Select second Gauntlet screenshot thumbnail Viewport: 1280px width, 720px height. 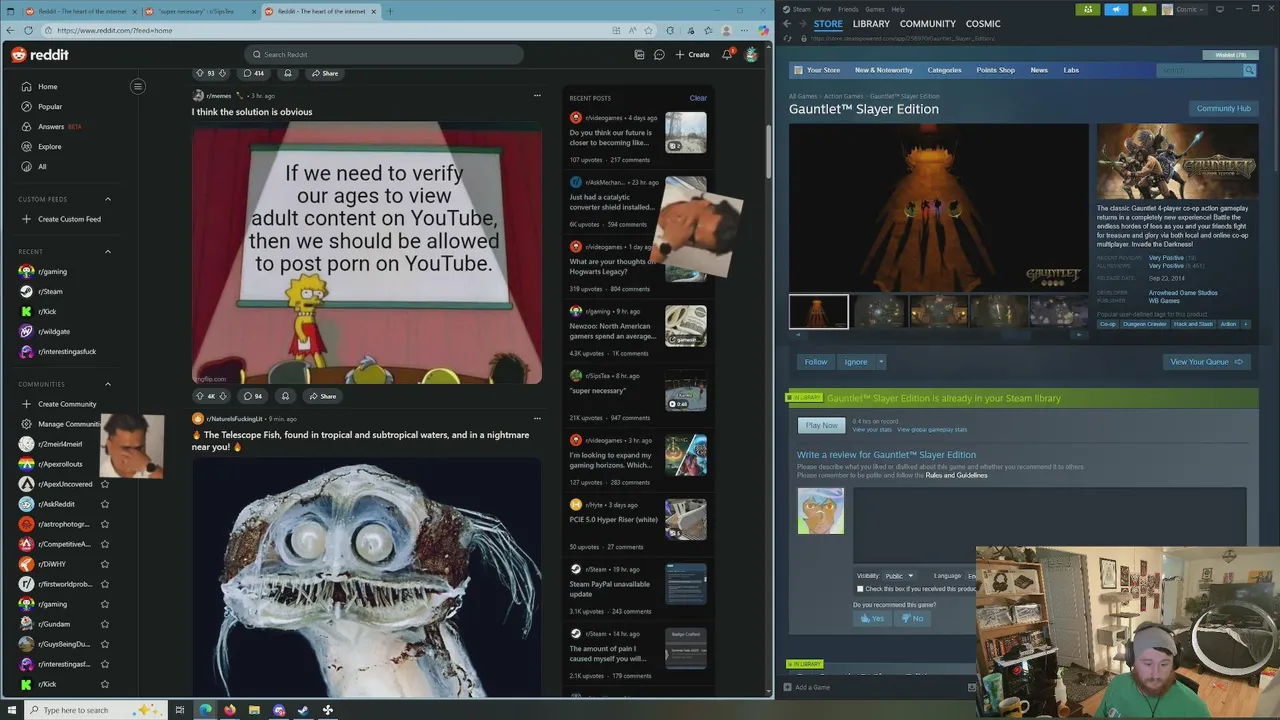878,311
